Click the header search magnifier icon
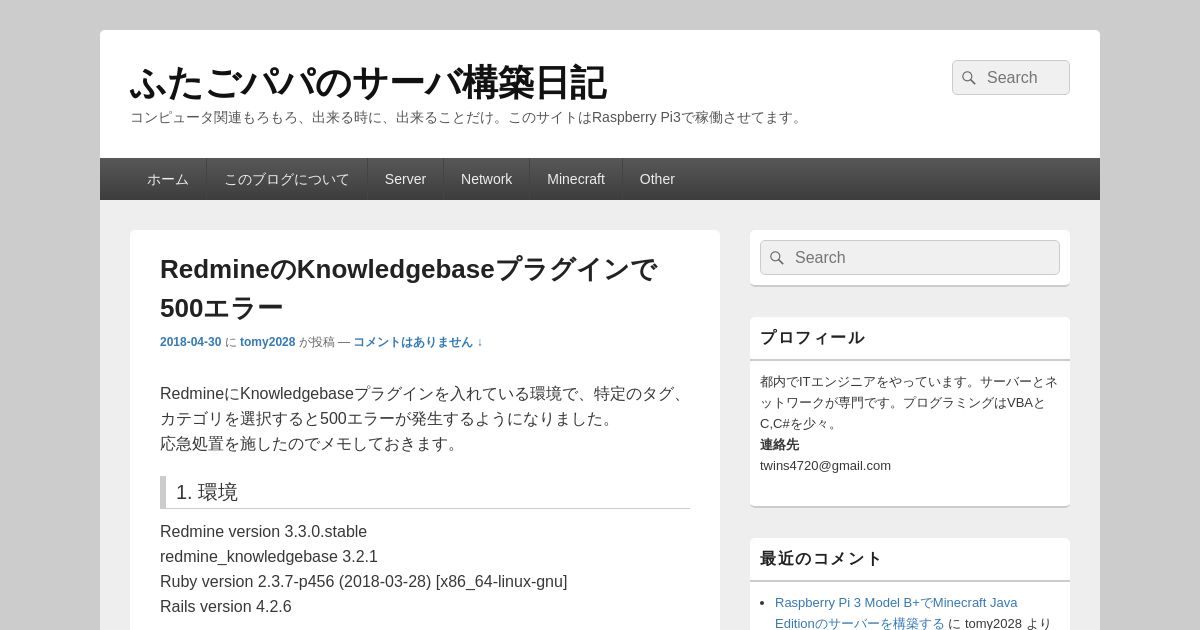Viewport: 1200px width, 630px height. 968,78
